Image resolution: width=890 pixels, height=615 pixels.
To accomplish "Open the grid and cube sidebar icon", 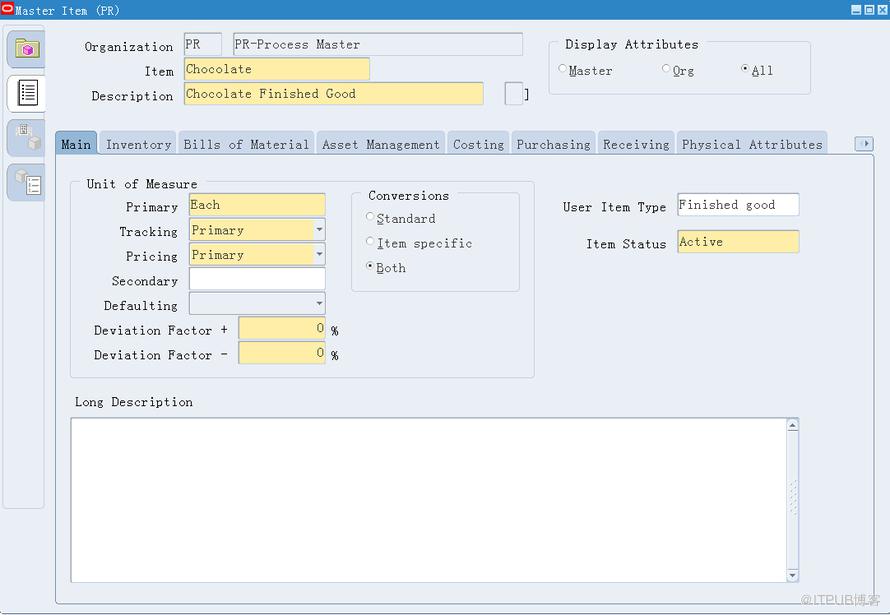I will pos(27,137).
